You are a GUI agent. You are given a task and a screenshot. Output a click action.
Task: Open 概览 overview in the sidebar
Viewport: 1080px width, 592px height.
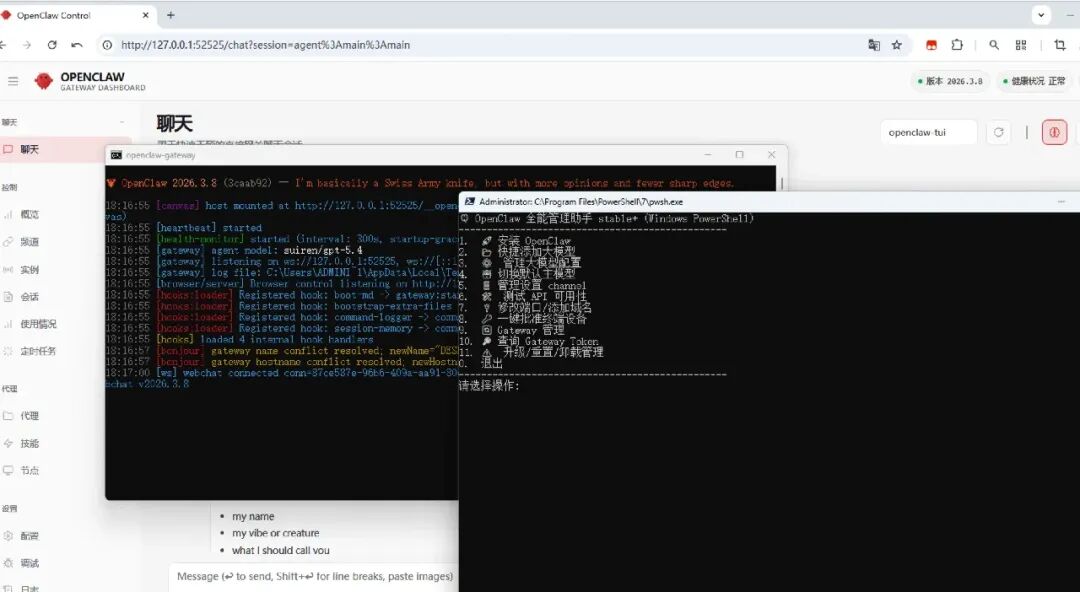click(29, 214)
